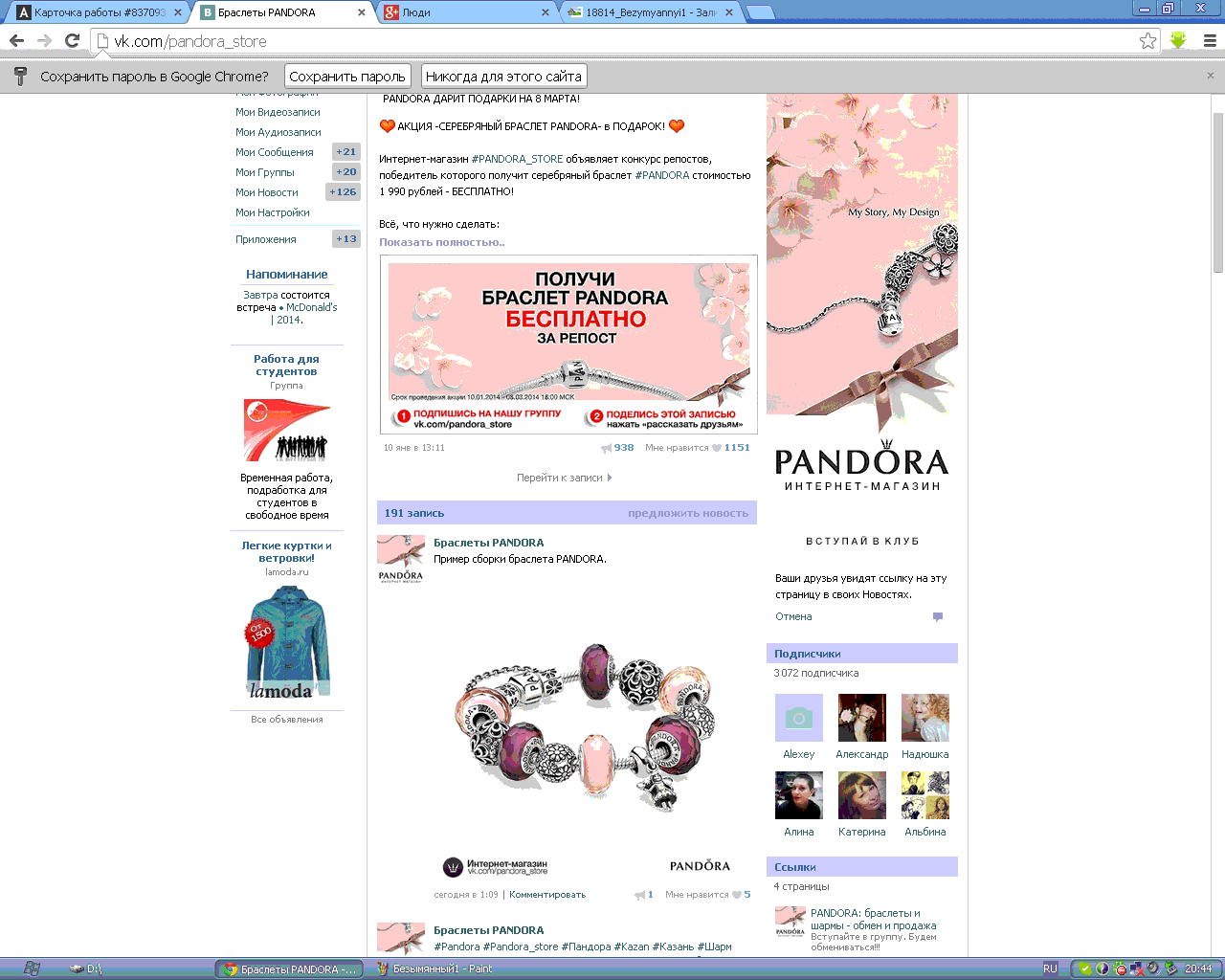
Task: Bookmark this page with the star icon
Action: pyautogui.click(x=1147, y=40)
